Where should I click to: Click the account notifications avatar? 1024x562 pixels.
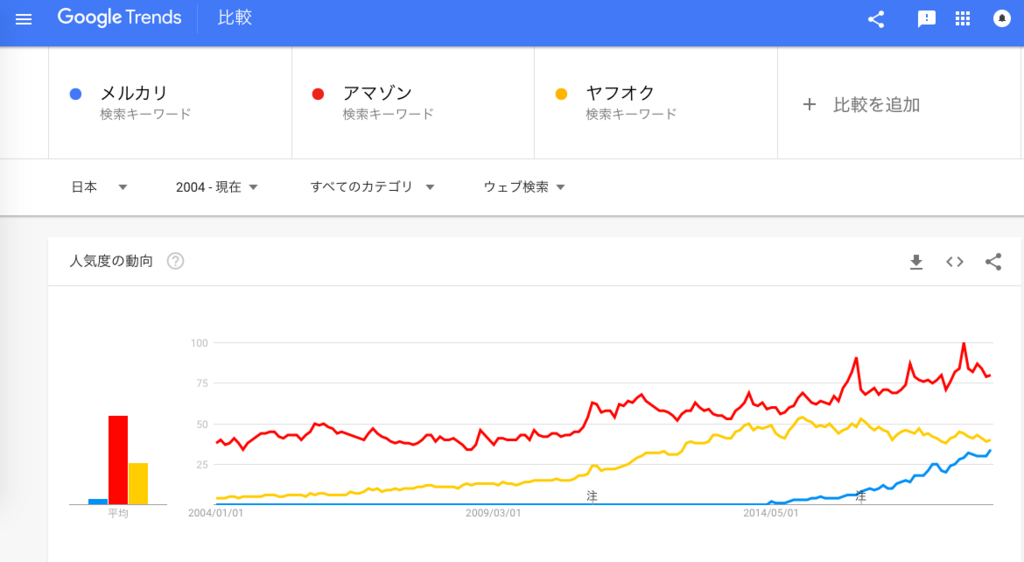(x=1002, y=18)
